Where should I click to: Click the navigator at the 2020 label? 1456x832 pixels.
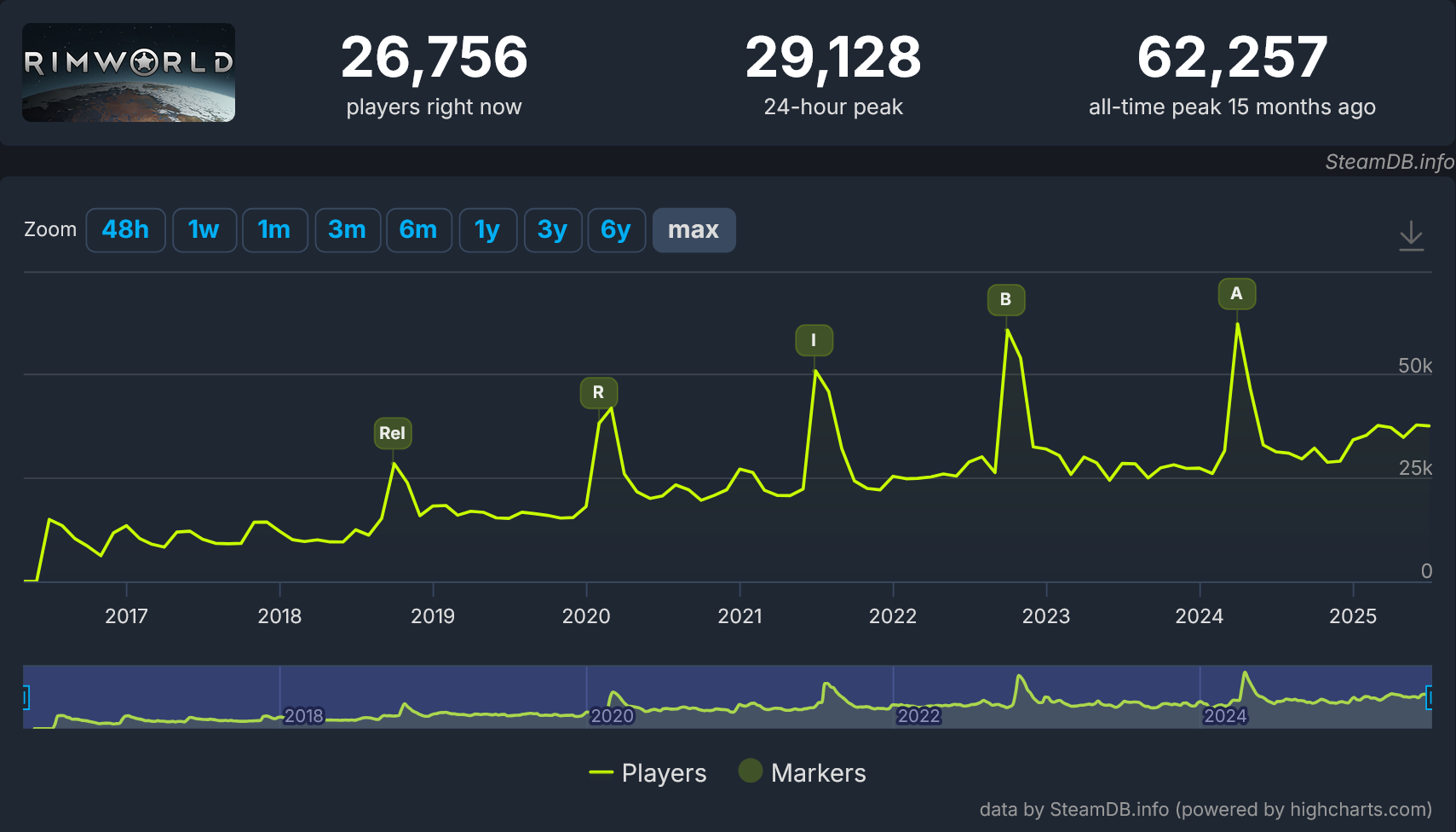(x=612, y=716)
